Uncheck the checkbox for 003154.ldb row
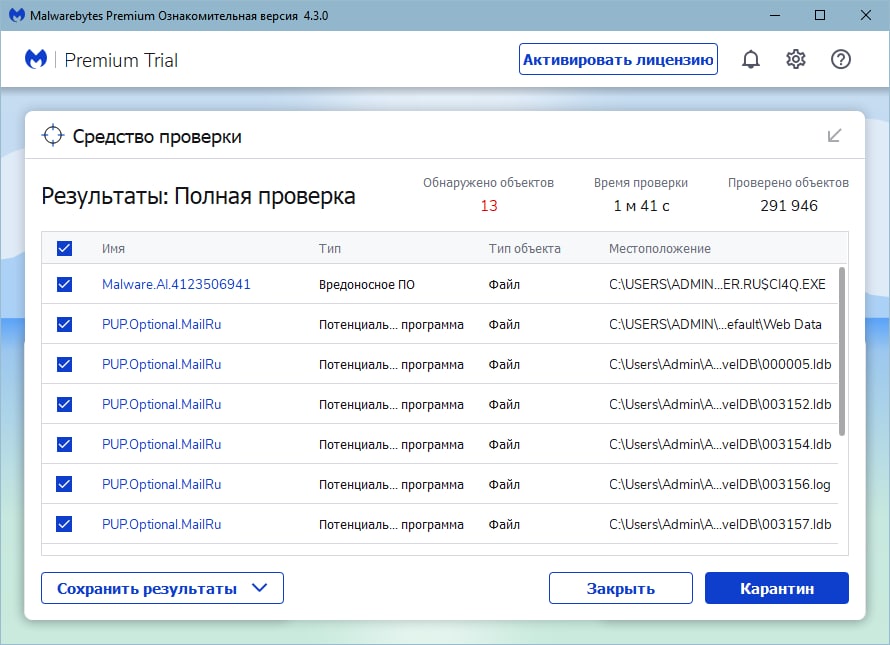Viewport: 890px width, 645px height. pos(64,444)
